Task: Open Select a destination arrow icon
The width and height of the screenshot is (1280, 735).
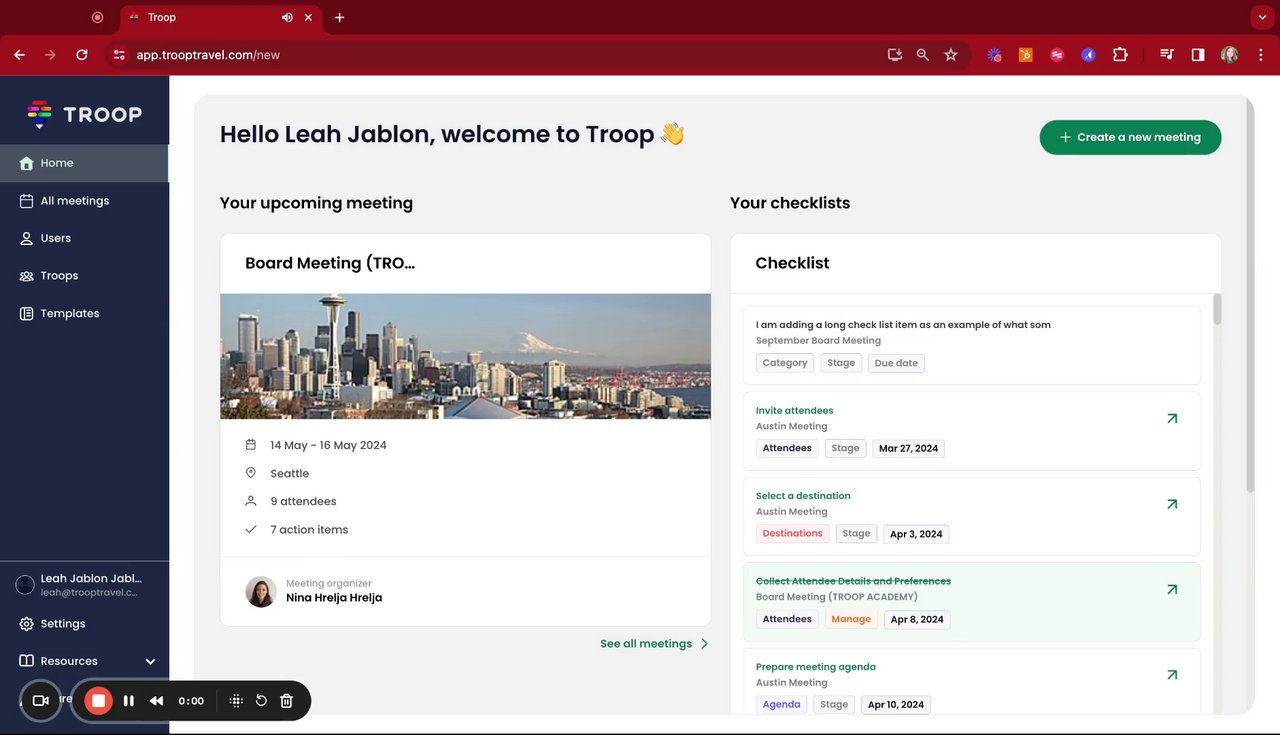Action: click(x=1172, y=504)
